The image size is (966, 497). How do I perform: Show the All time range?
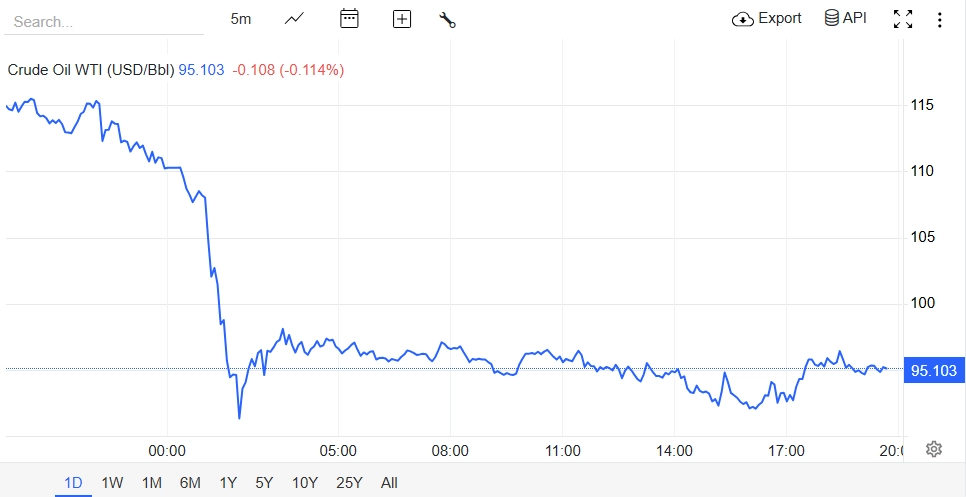click(x=389, y=483)
